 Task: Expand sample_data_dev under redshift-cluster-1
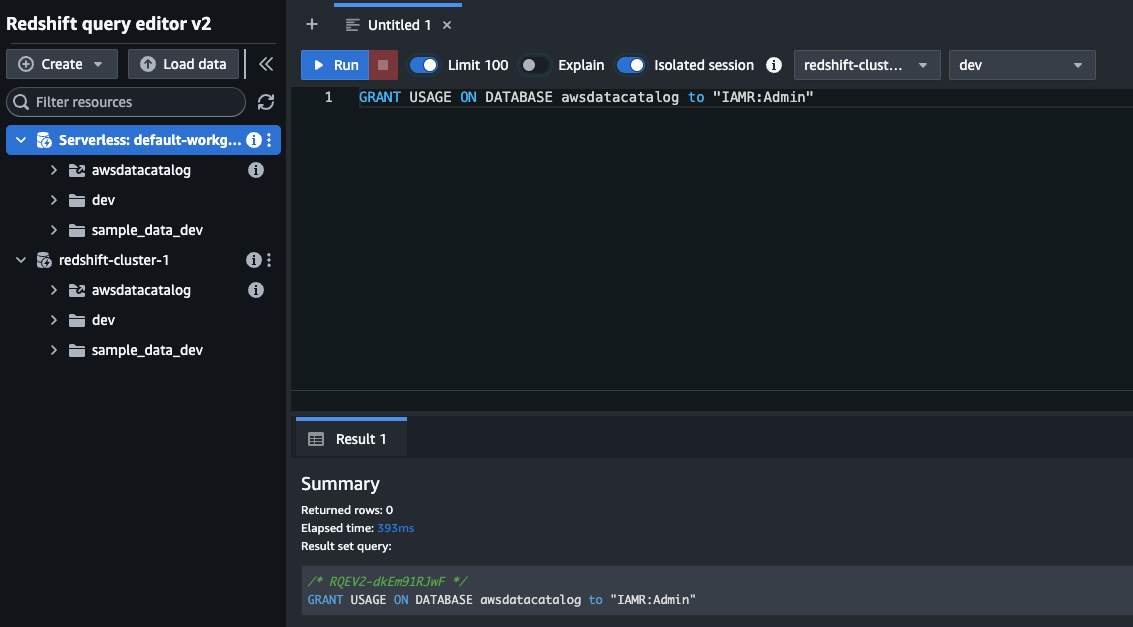point(53,350)
